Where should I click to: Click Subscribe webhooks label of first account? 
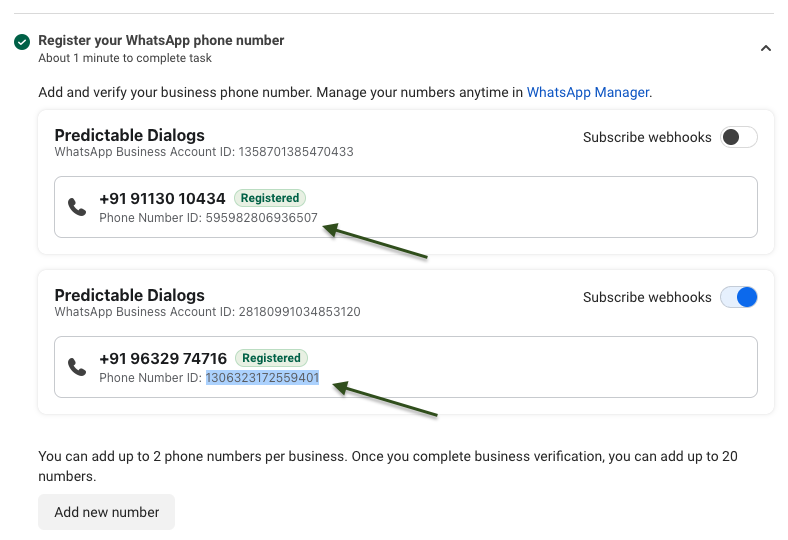coord(647,137)
